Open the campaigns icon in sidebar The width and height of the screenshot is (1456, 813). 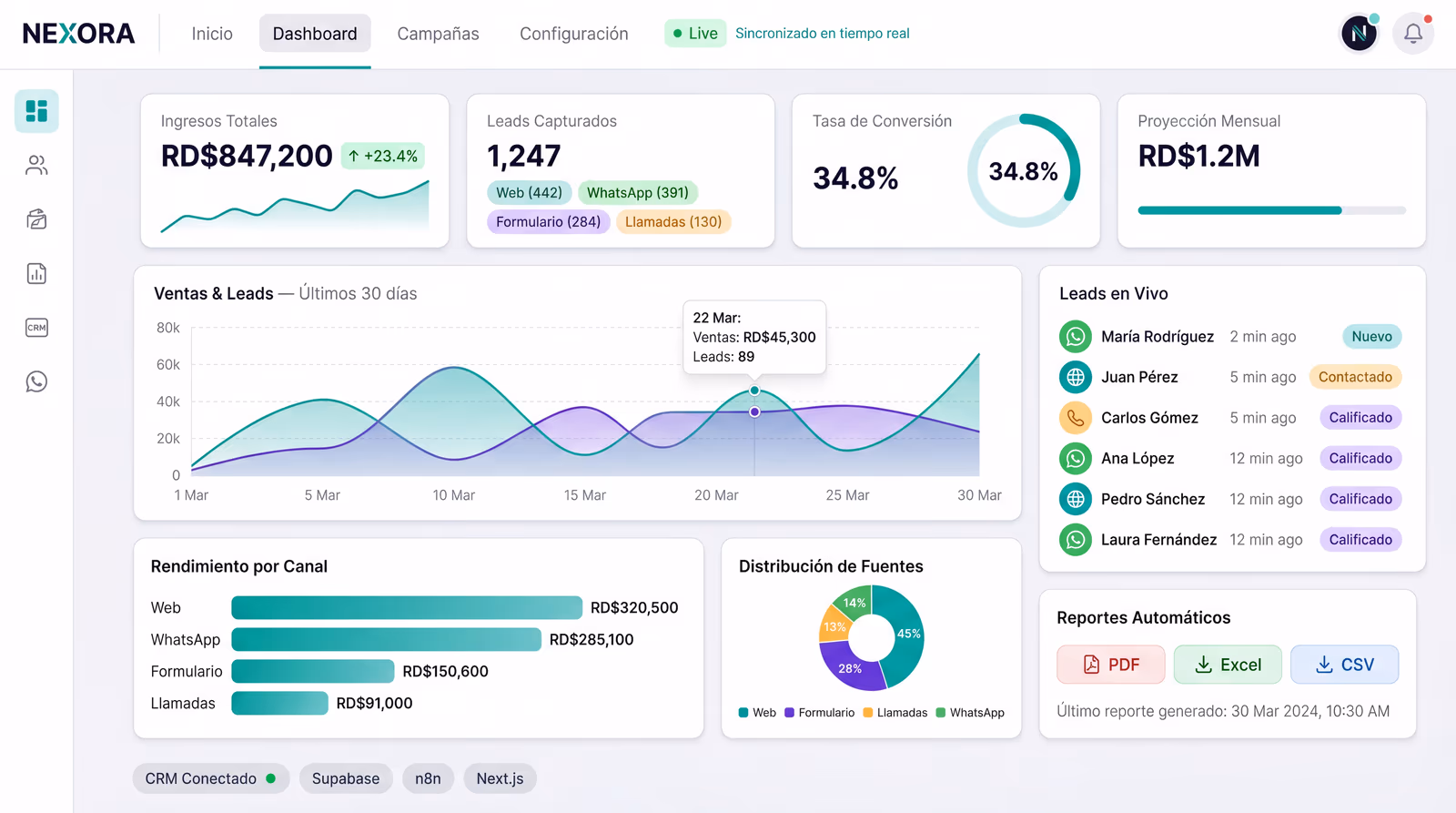(x=36, y=219)
